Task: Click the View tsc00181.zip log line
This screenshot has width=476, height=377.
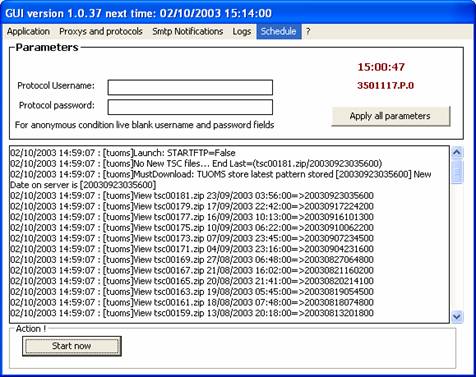Action: coord(192,195)
